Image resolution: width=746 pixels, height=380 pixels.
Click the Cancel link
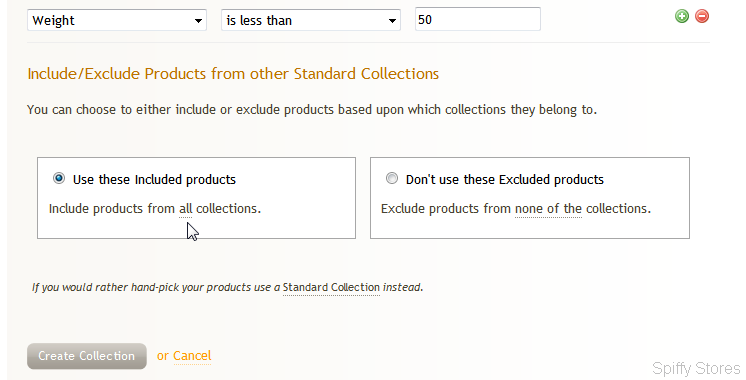tap(192, 356)
